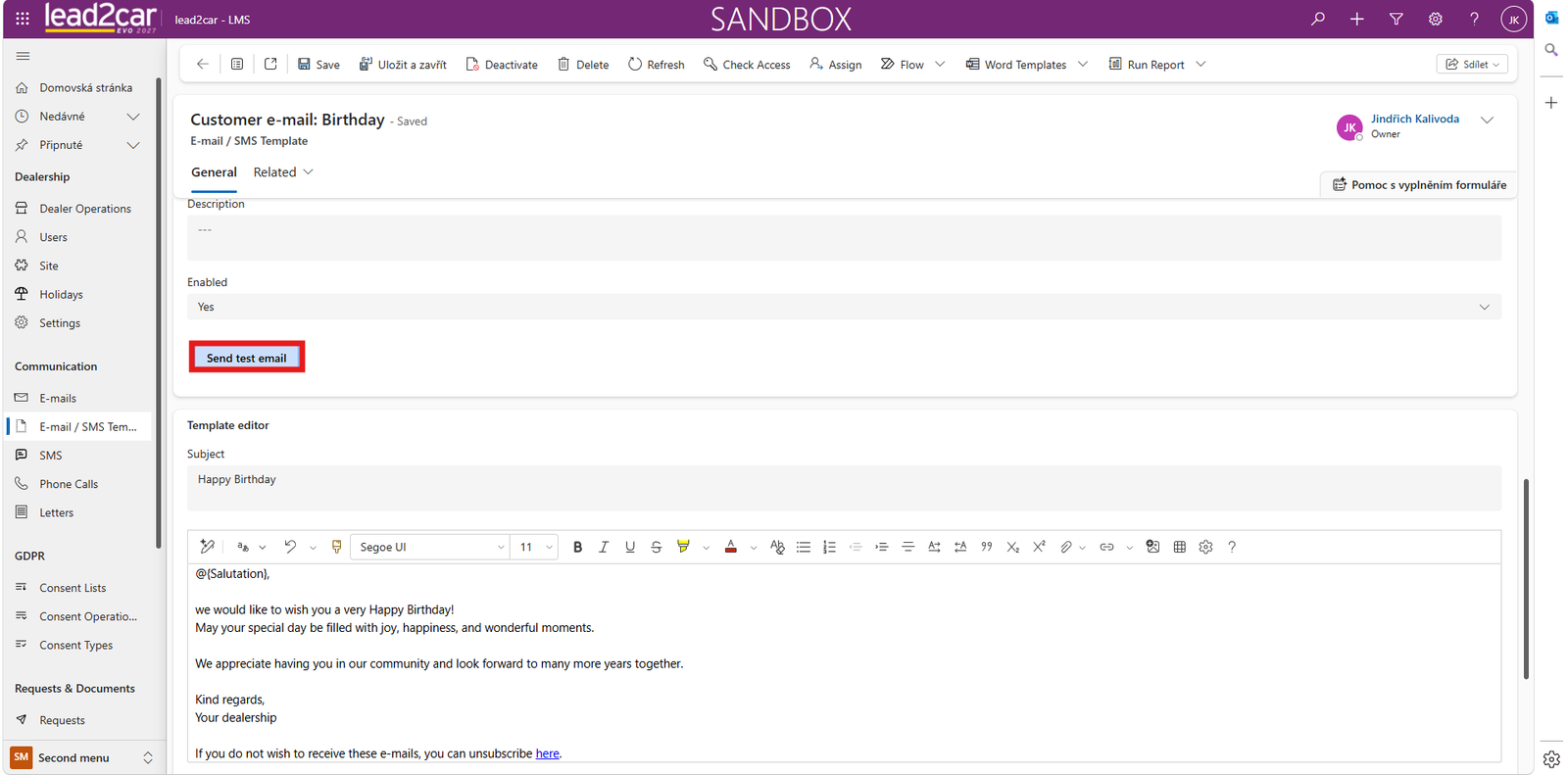Viewport: 1568px width, 775px height.
Task: Collapse the navigation hamburger menu
Action: (x=23, y=56)
